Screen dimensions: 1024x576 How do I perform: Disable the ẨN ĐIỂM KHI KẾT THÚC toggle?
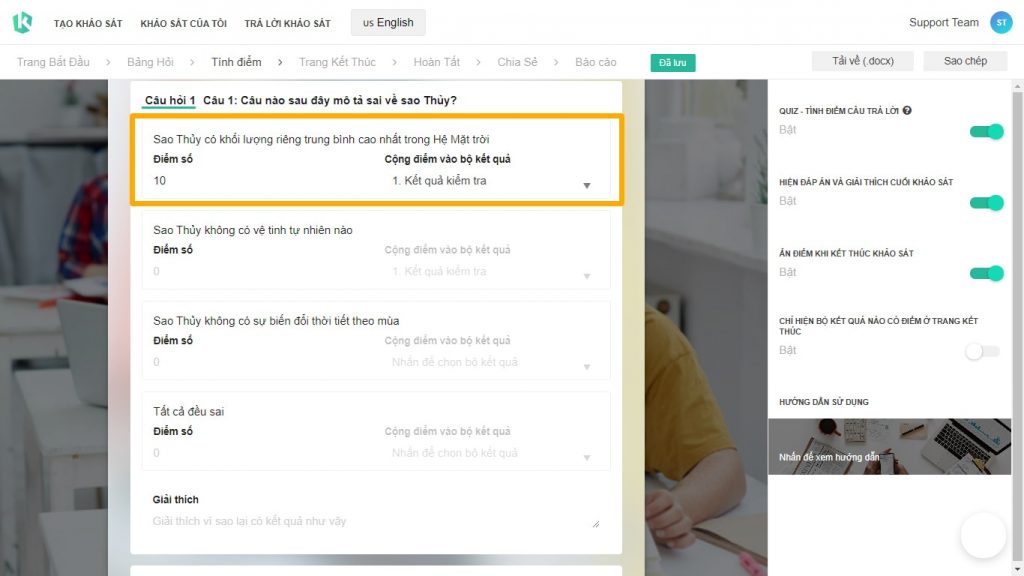click(986, 272)
